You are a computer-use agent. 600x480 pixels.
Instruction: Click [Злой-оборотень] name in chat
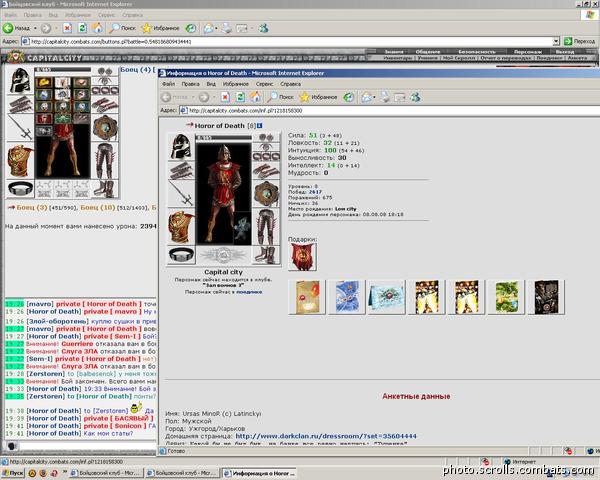click(57, 321)
